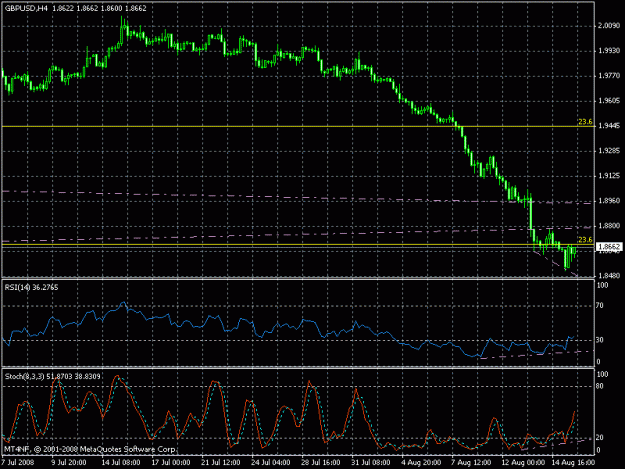The image size is (625, 469).
Task: Click the RSI 30 level label
Action: (x=600, y=340)
